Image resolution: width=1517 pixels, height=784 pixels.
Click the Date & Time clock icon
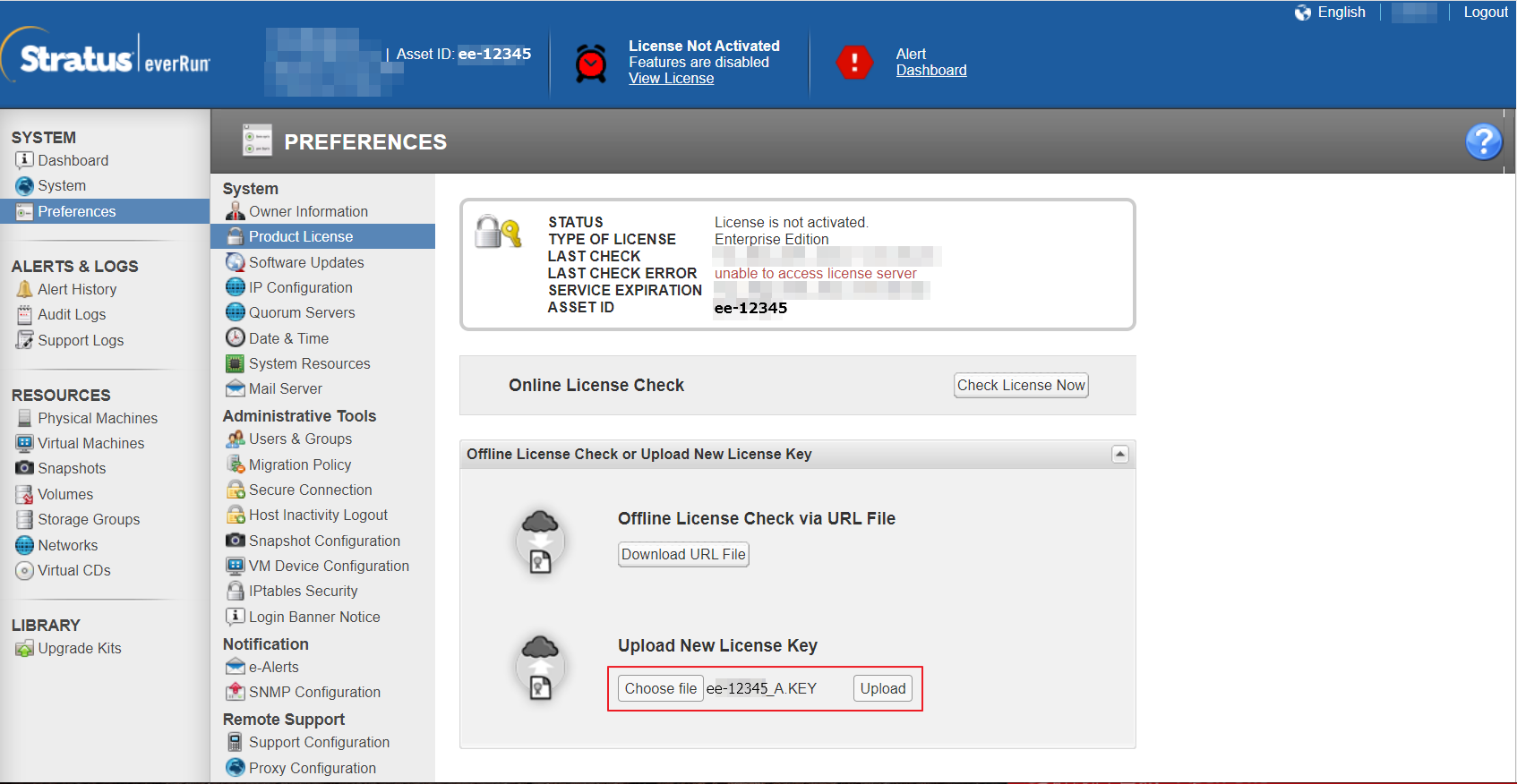click(x=235, y=337)
